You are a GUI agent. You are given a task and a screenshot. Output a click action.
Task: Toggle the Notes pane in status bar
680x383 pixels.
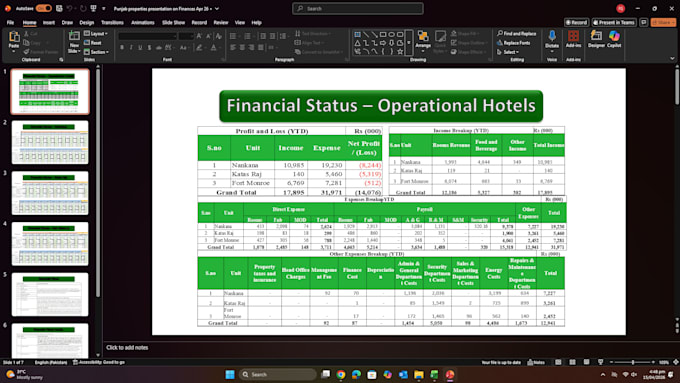click(x=536, y=362)
